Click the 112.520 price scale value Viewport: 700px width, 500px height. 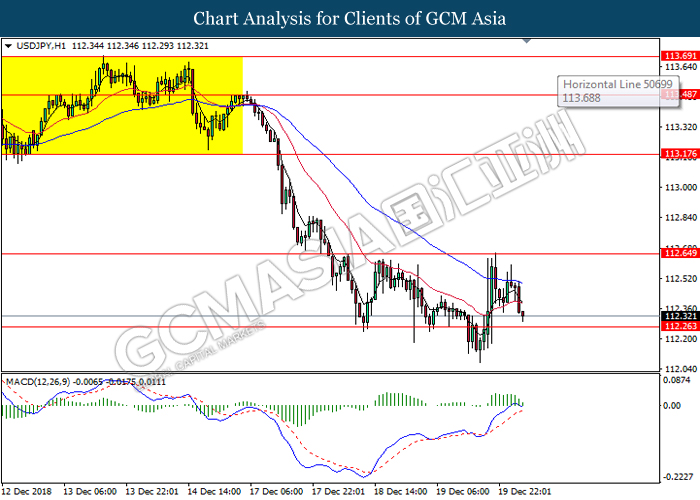(681, 279)
